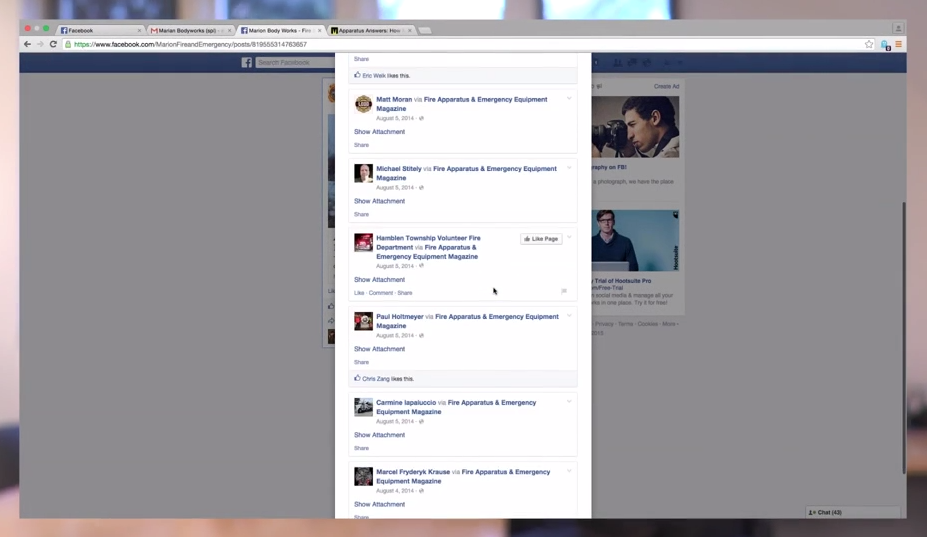Viewport: 927px width, 537px height.
Task: Close the Marian Bodyworks Gmail tab
Action: point(229,30)
